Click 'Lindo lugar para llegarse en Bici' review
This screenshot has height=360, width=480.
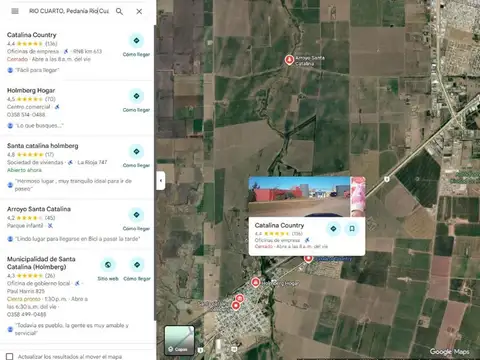pos(78,239)
